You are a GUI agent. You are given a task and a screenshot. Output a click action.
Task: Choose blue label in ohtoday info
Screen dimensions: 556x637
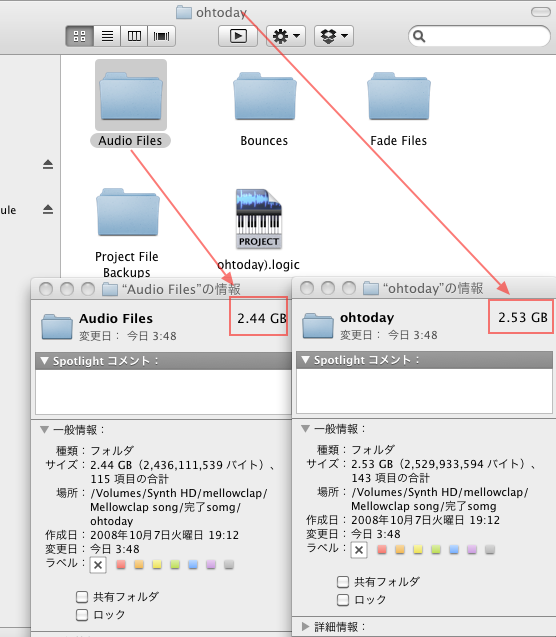coord(454,550)
